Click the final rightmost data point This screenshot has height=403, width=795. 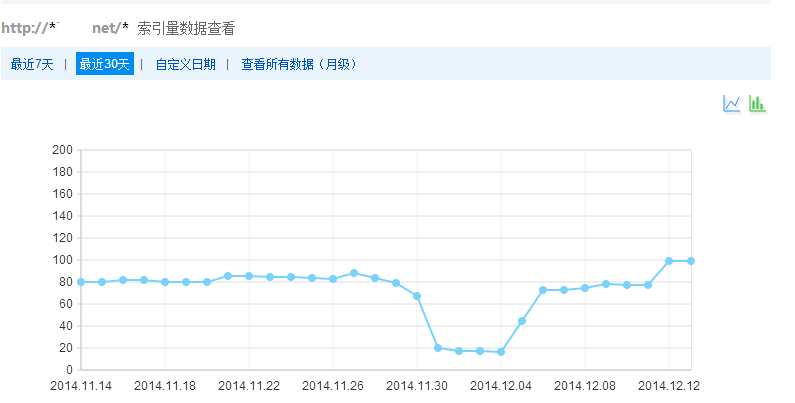[690, 261]
